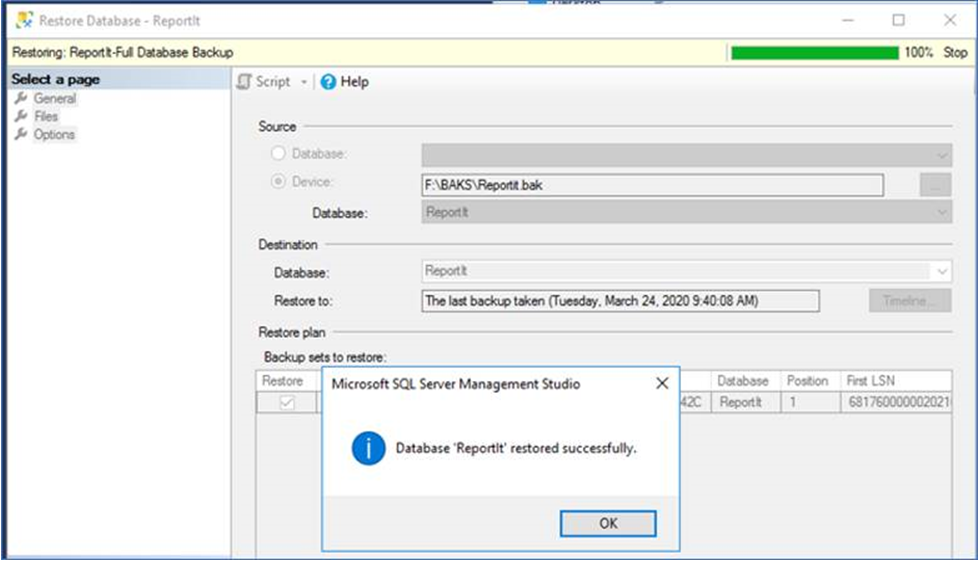
Task: Click the Restore Database window icon
Action: pyautogui.click(x=24, y=20)
